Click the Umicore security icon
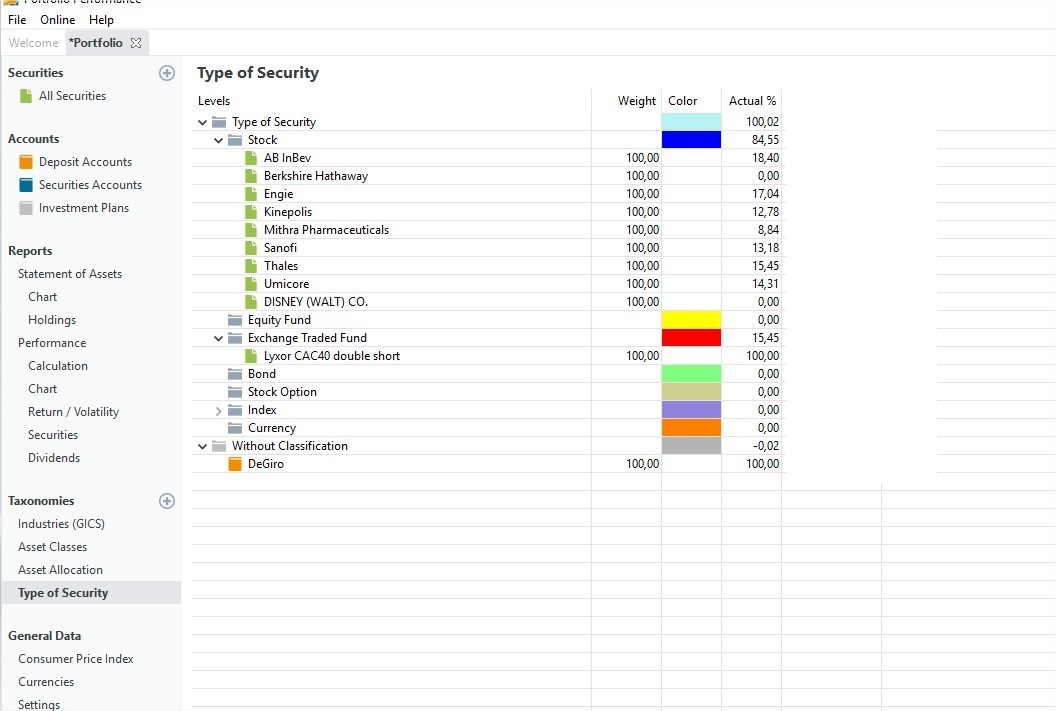Image resolution: width=1056 pixels, height=711 pixels. coord(251,283)
